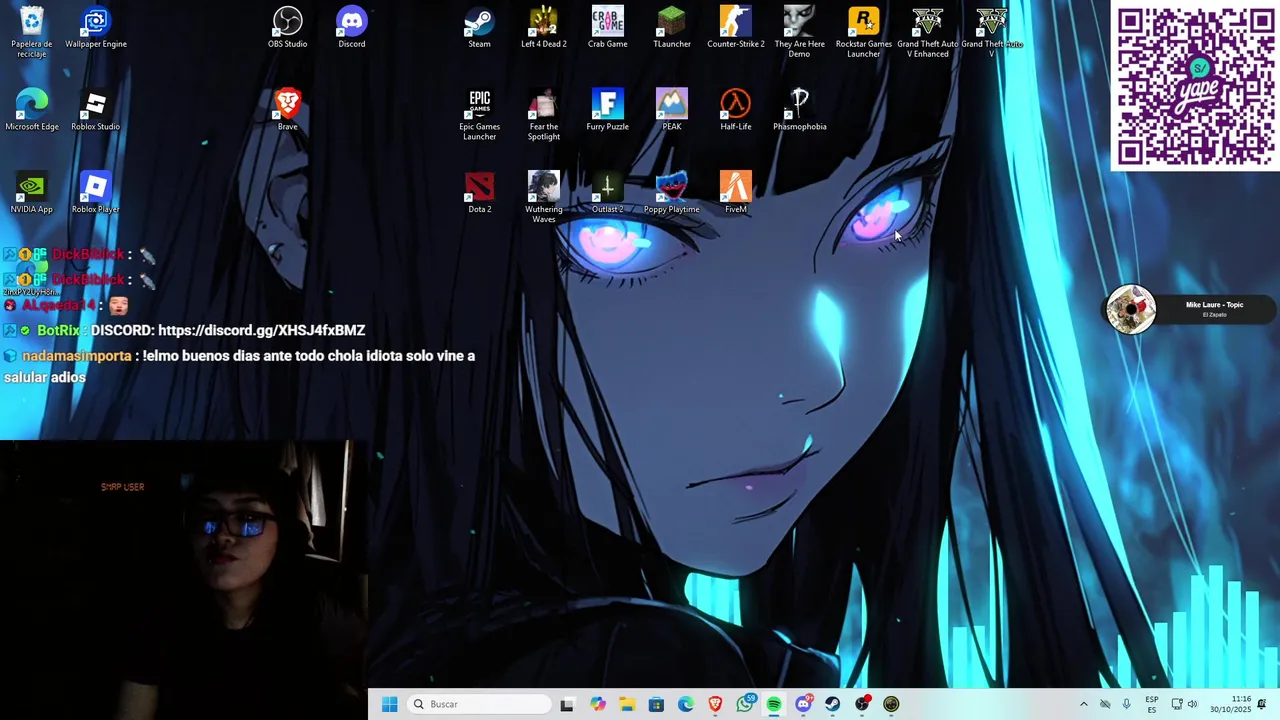Open the ESP ES language switcher

pos(1152,704)
